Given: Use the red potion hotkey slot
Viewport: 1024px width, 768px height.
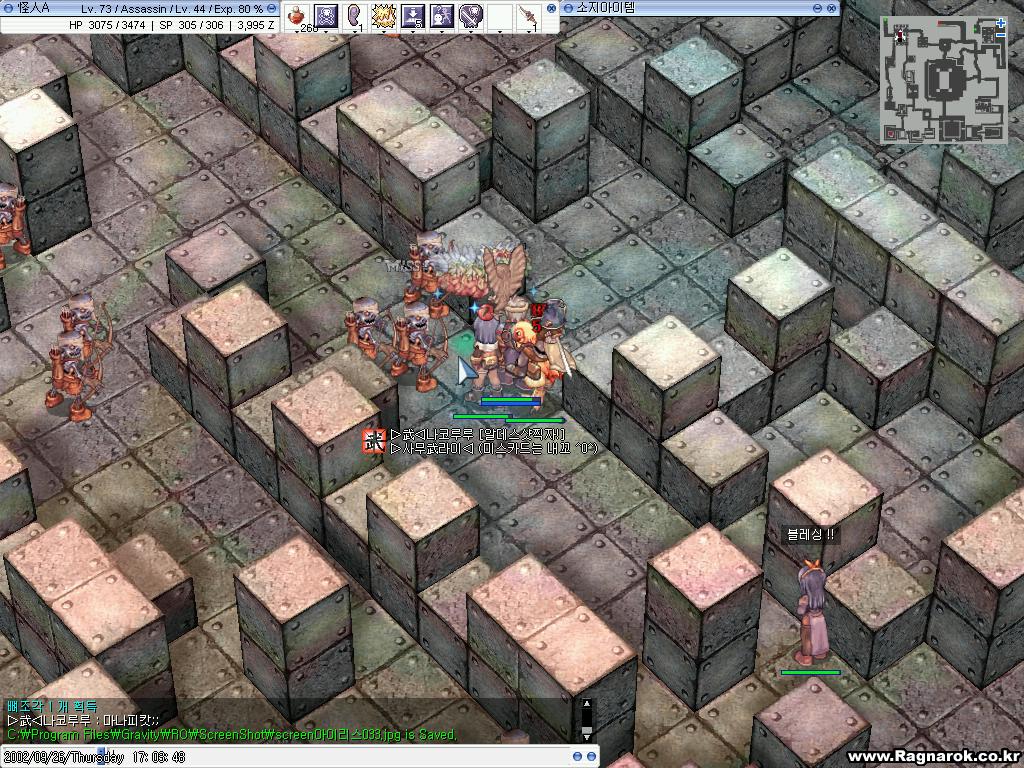Looking at the screenshot, I should pyautogui.click(x=298, y=16).
